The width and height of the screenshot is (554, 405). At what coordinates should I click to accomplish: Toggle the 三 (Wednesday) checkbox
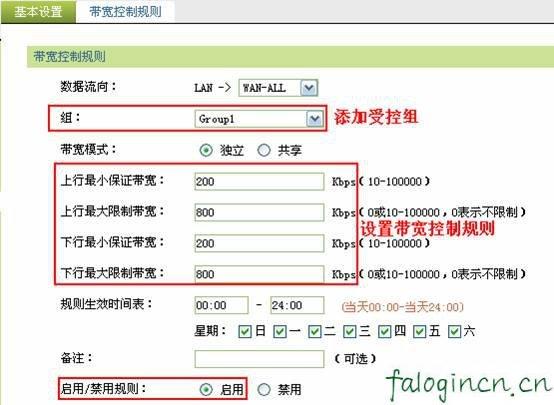[x=349, y=332]
